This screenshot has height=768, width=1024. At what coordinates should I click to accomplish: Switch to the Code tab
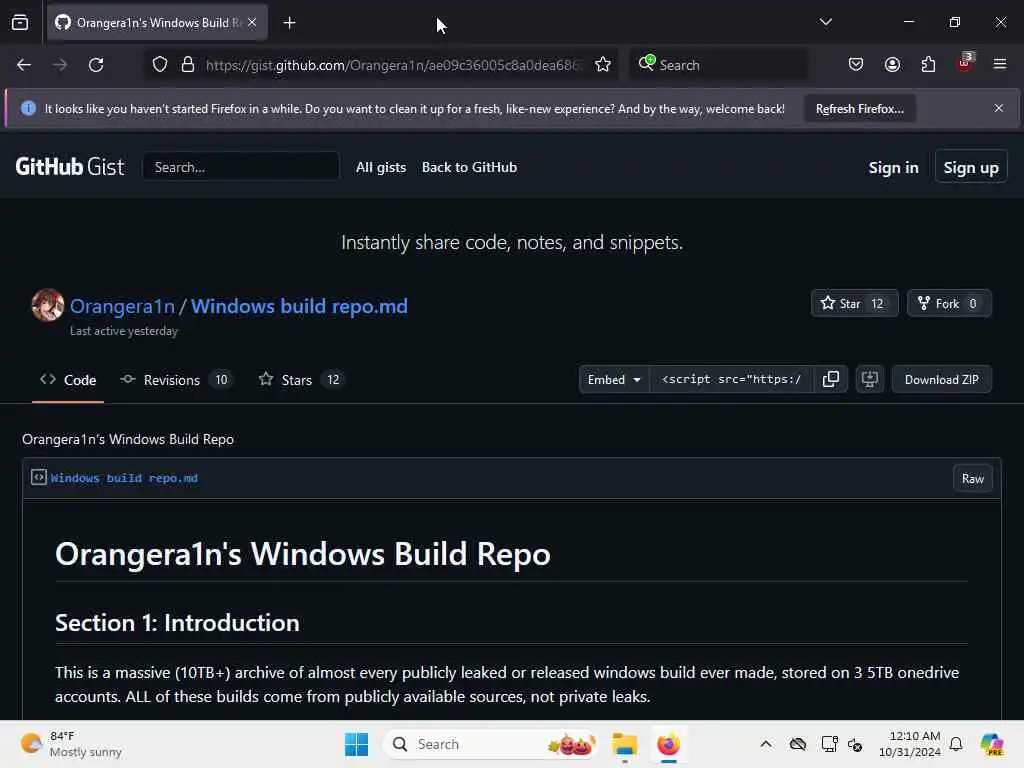(68, 380)
